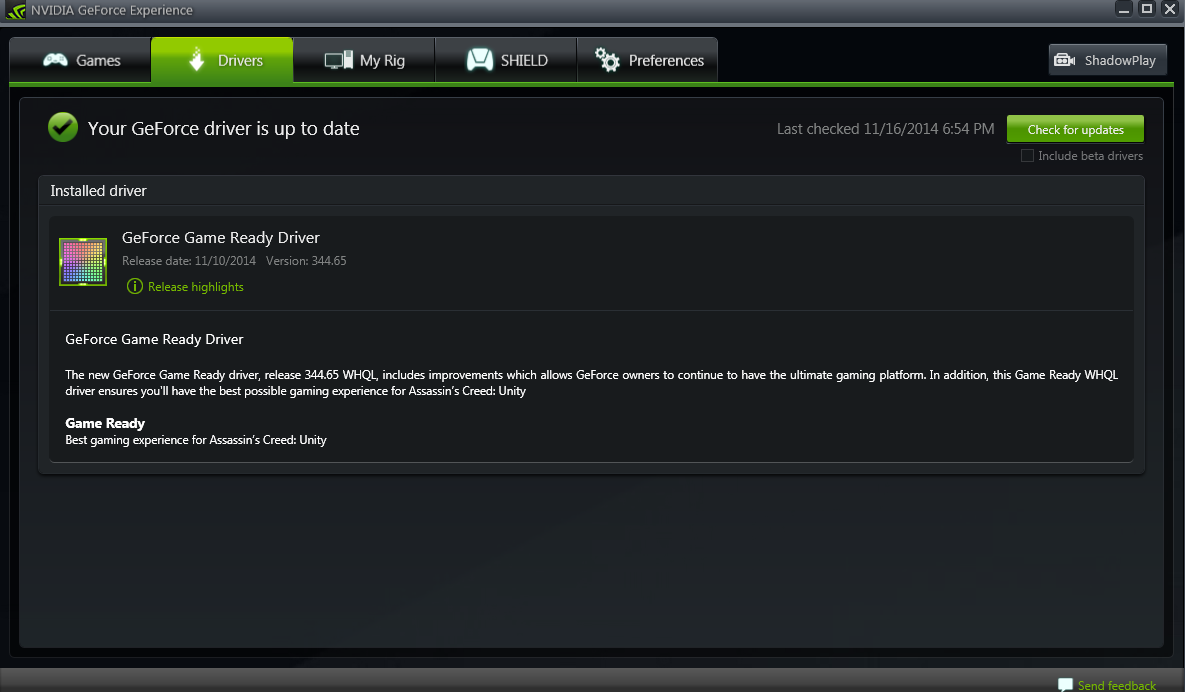Switch to the Games tab
1185x692 pixels.
[80, 60]
